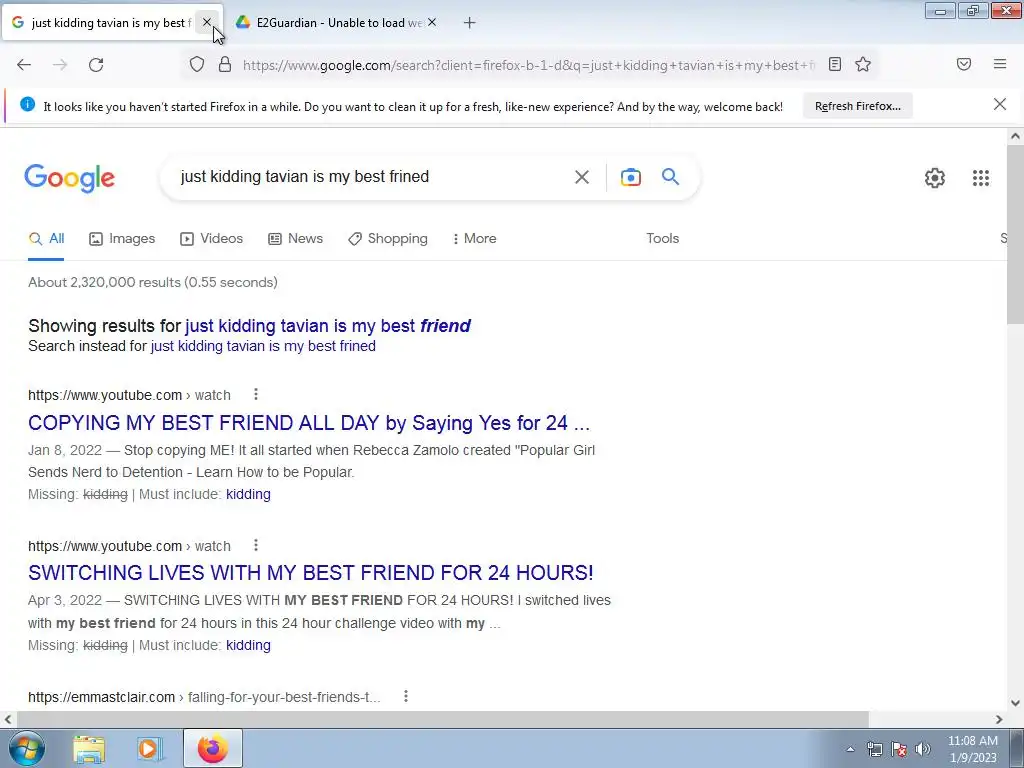
Task: Reload the current page
Action: (96, 65)
